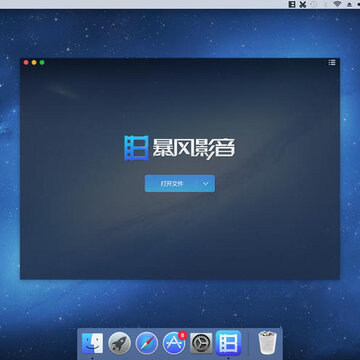Screen dimensions: 360x360
Task: Open the Wi-Fi menu bar icon
Action: (x=337, y=4)
